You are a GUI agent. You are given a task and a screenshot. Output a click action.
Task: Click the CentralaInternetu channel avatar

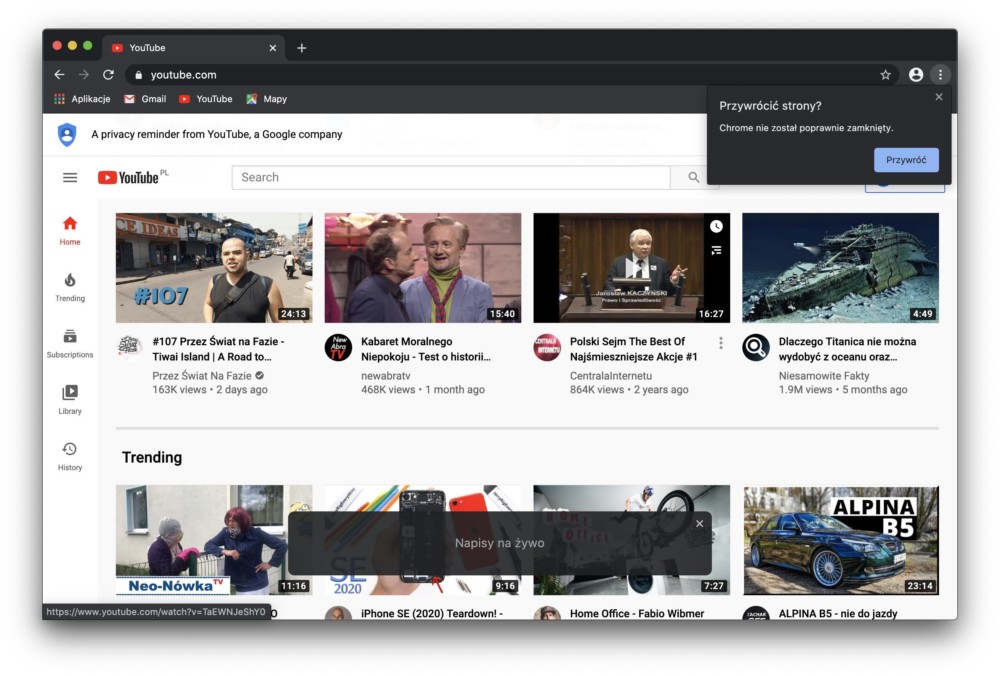pyautogui.click(x=547, y=348)
